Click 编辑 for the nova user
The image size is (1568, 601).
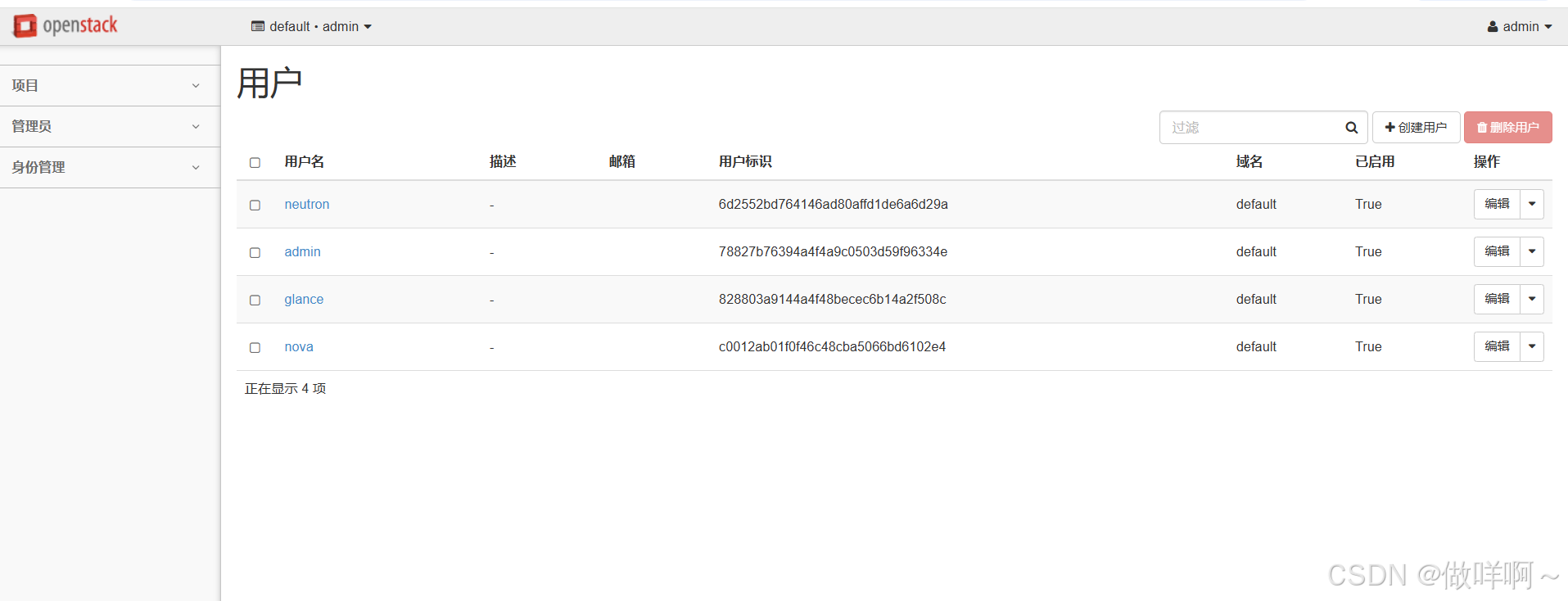coord(1497,346)
